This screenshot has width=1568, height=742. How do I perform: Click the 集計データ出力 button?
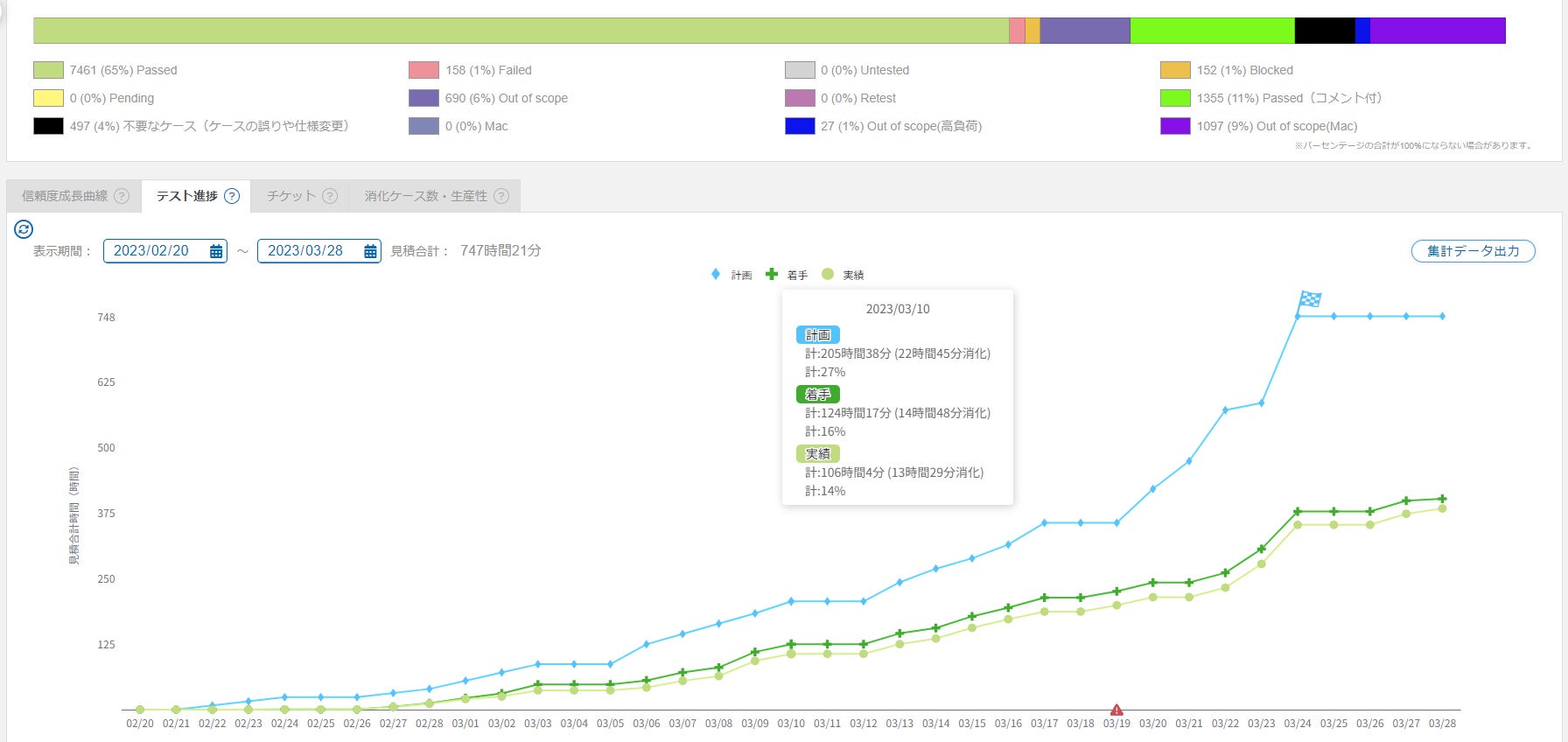pyautogui.click(x=1473, y=251)
